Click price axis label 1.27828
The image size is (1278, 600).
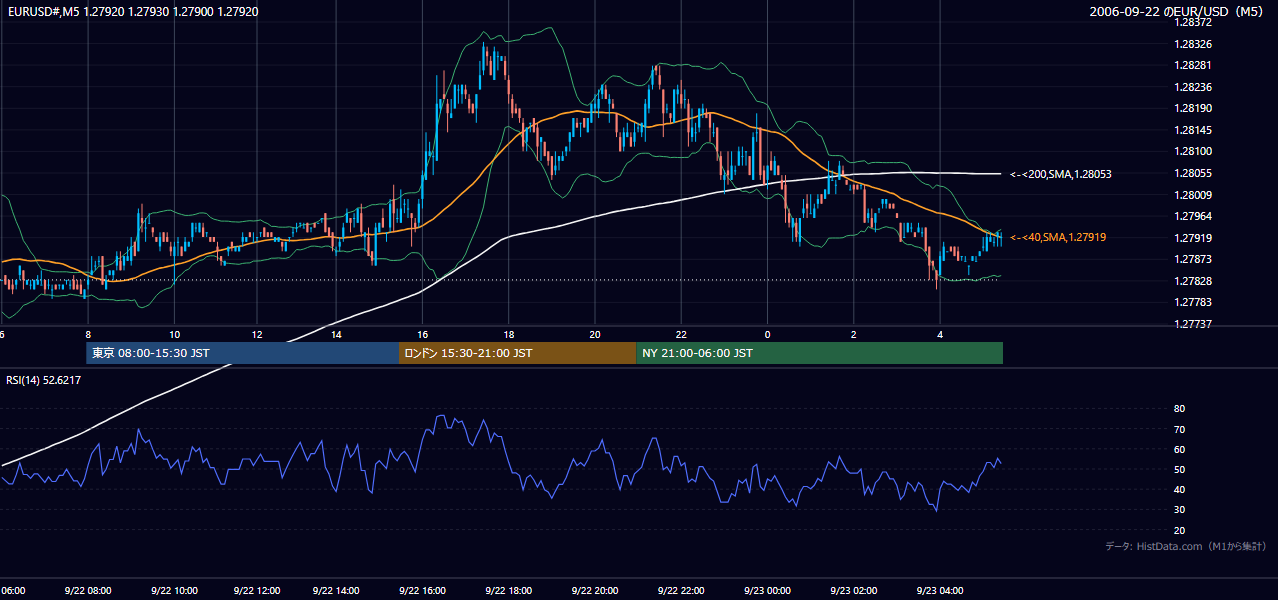coord(1195,281)
